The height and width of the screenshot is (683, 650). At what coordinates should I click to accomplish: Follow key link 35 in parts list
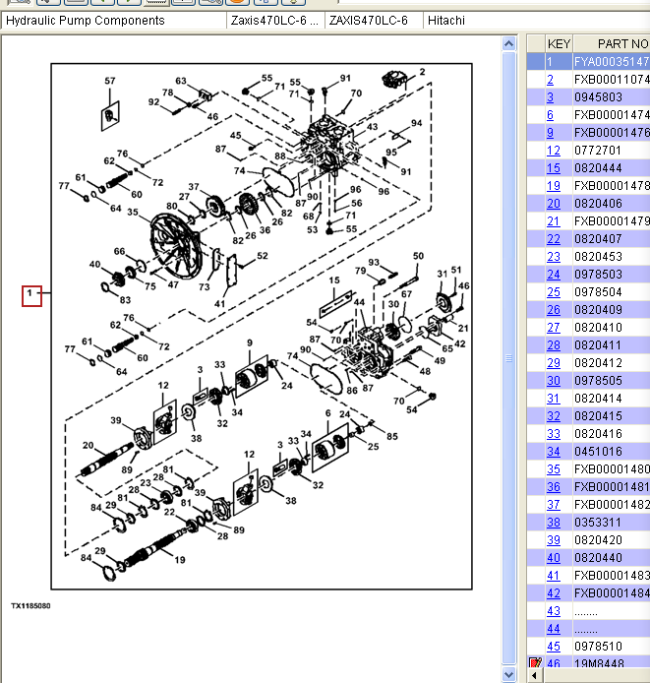(x=553, y=469)
